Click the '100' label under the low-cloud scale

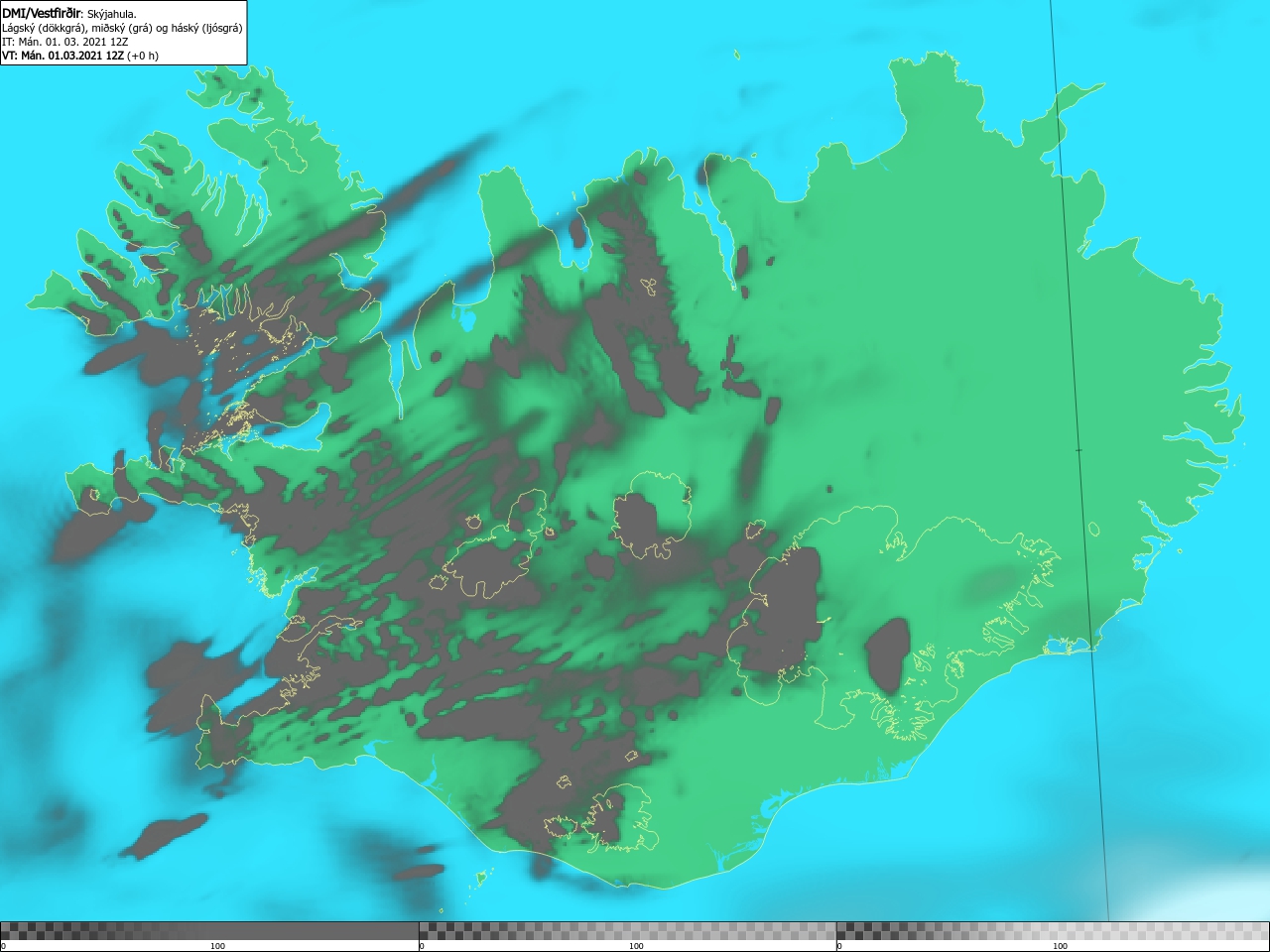click(217, 946)
